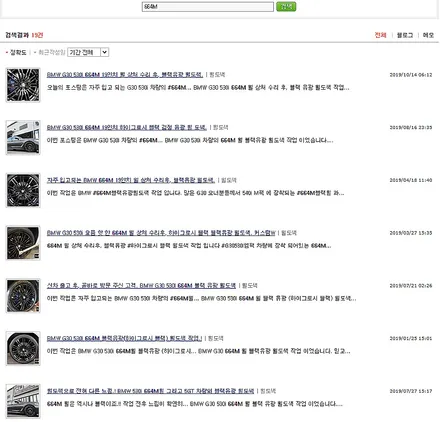Open wheel thumbnail of the 2019/01/25 post
Screen dimensions: 440x422
pos(23,348)
